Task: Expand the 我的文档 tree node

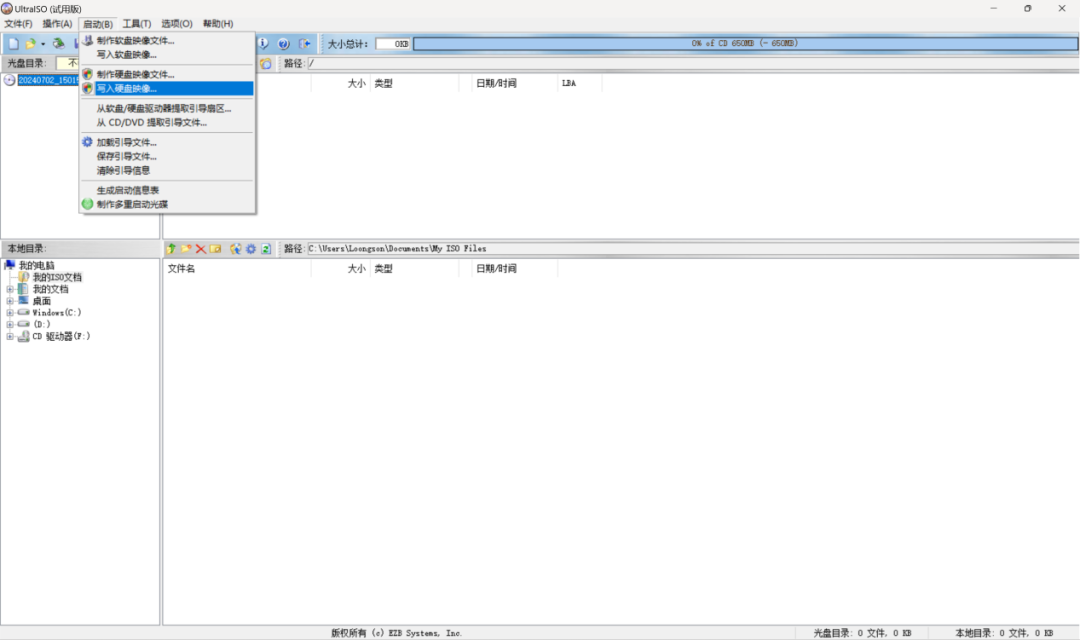Action: pos(10,289)
